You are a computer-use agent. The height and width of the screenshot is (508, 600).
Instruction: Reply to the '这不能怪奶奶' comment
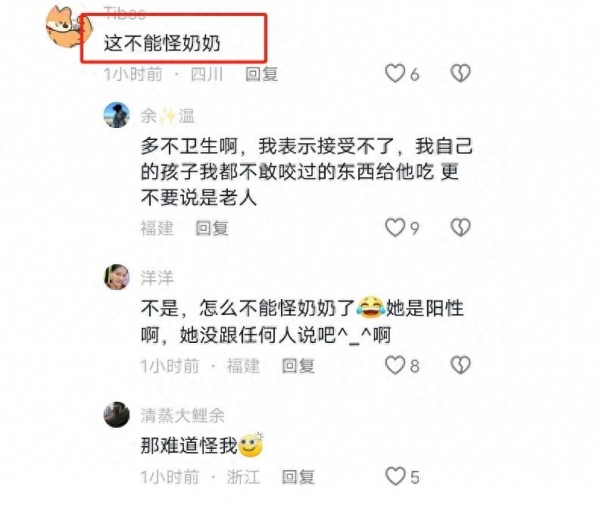pyautogui.click(x=261, y=74)
